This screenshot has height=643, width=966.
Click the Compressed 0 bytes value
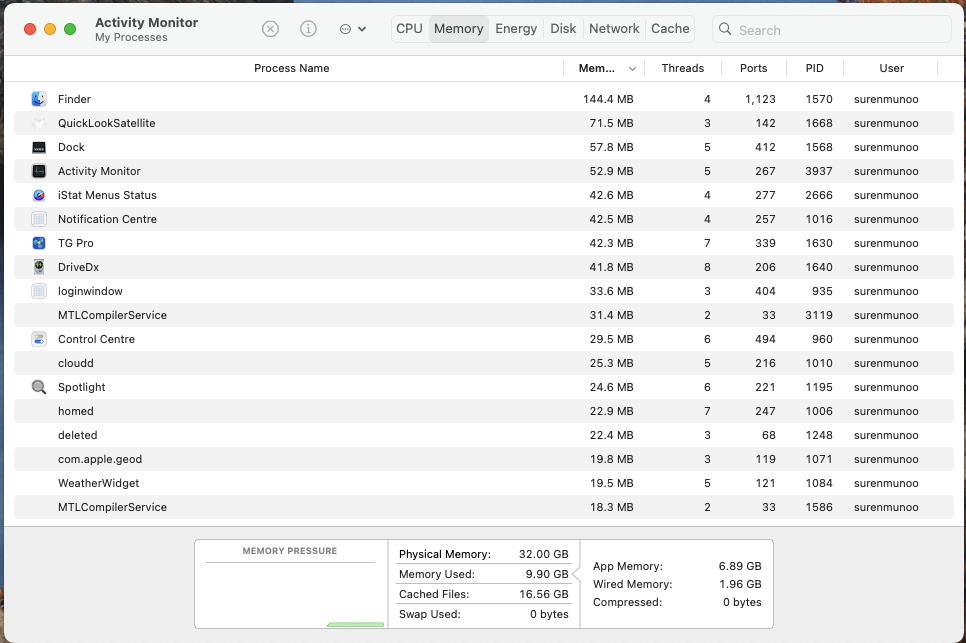pos(742,602)
